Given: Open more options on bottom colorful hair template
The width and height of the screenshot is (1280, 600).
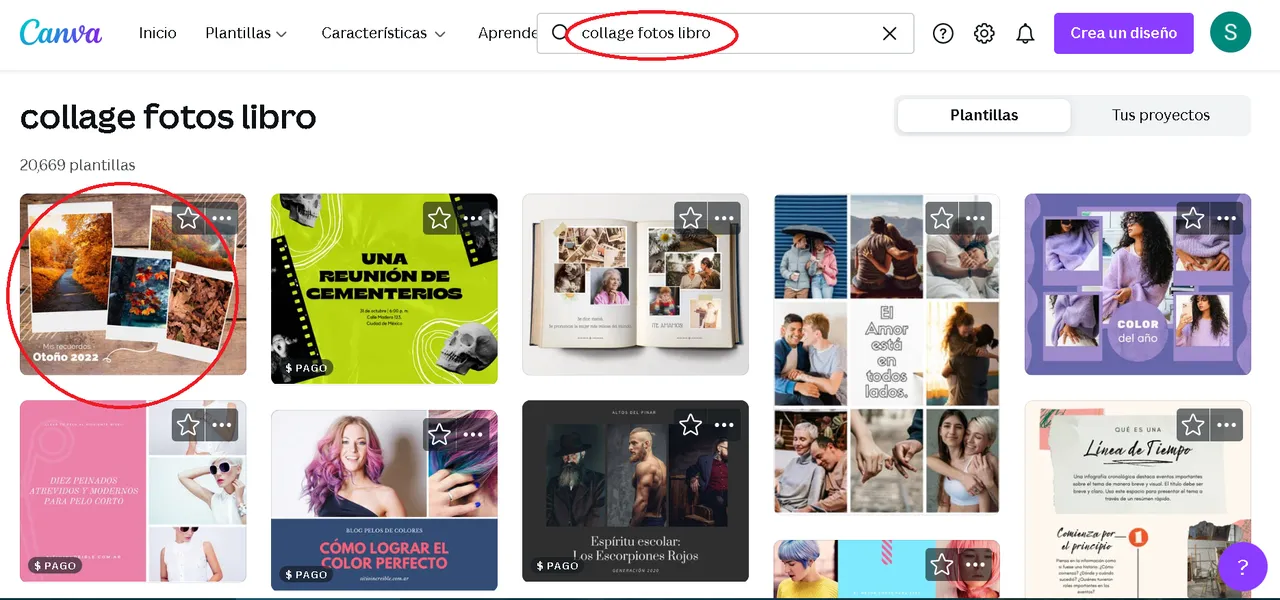Looking at the screenshot, I should point(975,565).
